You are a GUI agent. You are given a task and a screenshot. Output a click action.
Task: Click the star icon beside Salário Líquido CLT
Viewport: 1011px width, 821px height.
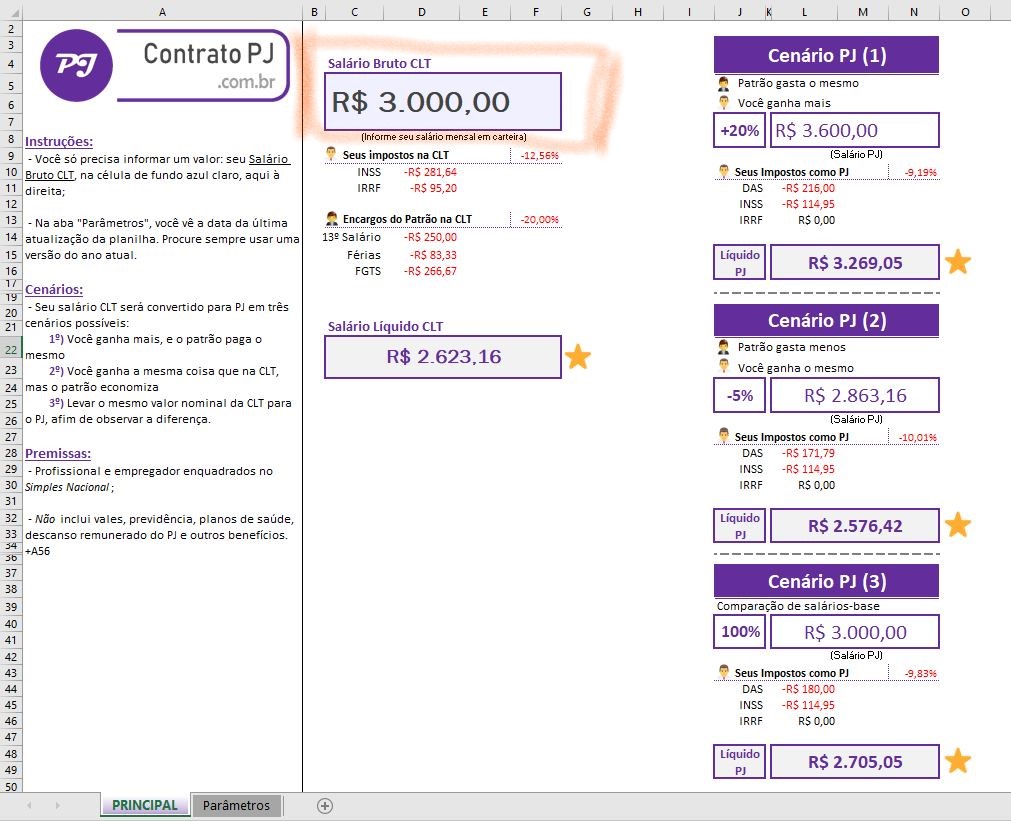(x=578, y=357)
